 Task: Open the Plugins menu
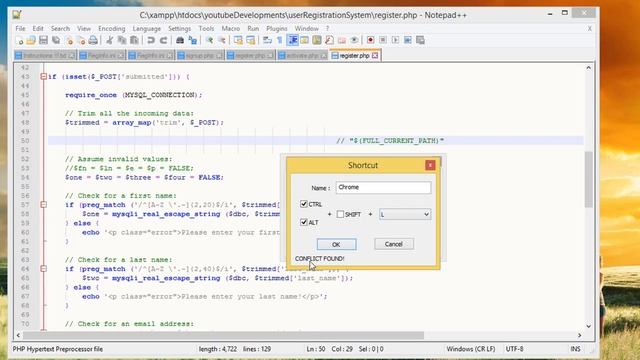(277, 29)
